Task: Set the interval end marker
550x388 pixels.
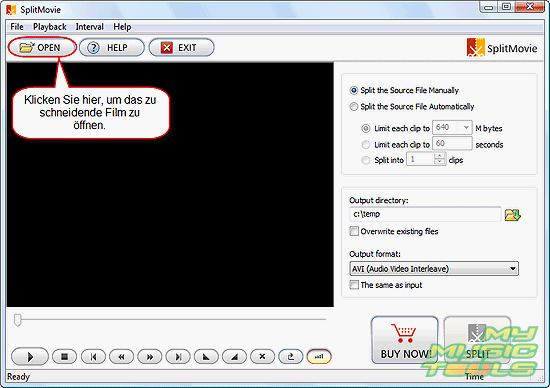Action: point(234,357)
